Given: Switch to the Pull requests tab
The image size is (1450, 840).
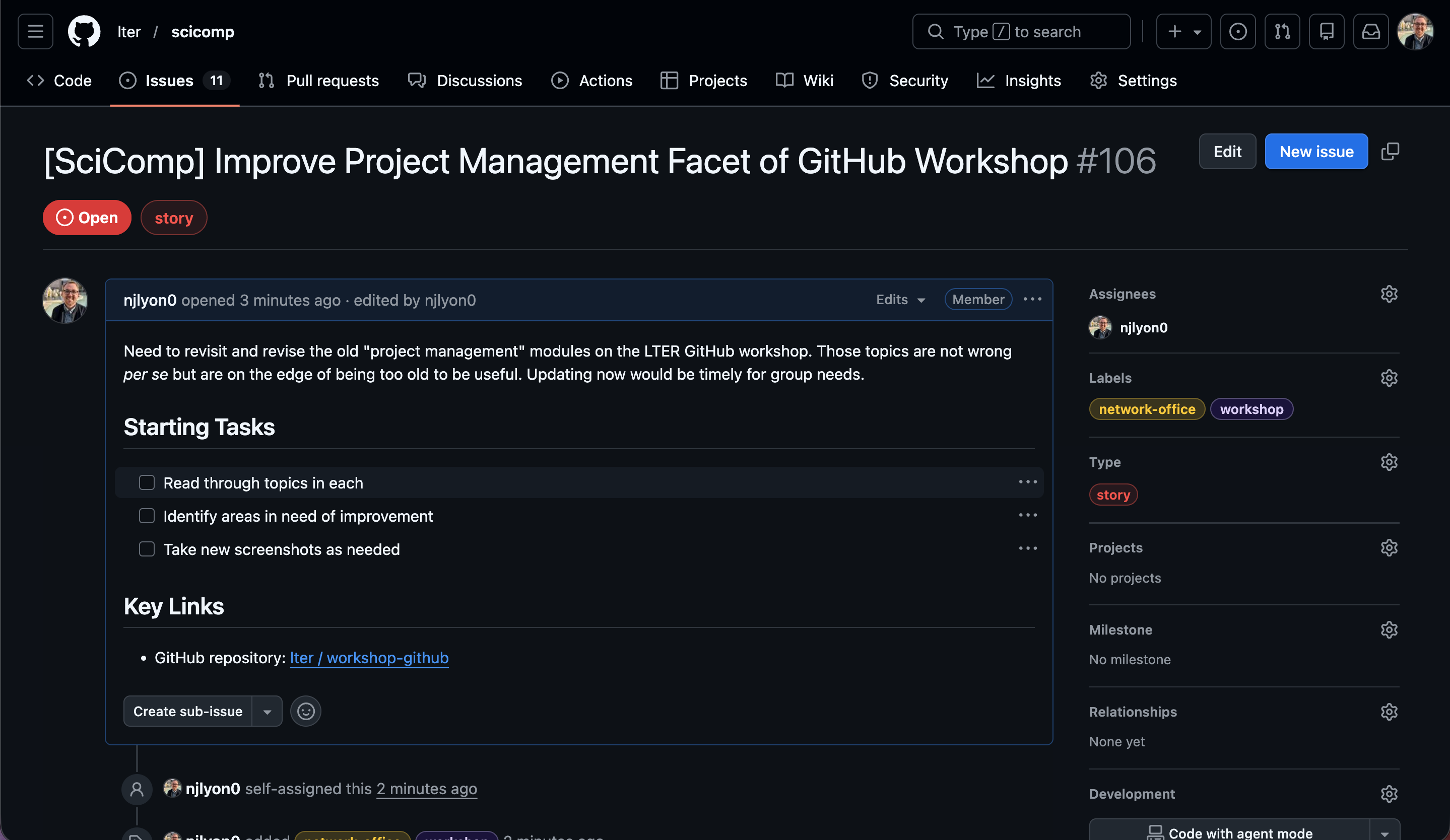Looking at the screenshot, I should tap(319, 81).
